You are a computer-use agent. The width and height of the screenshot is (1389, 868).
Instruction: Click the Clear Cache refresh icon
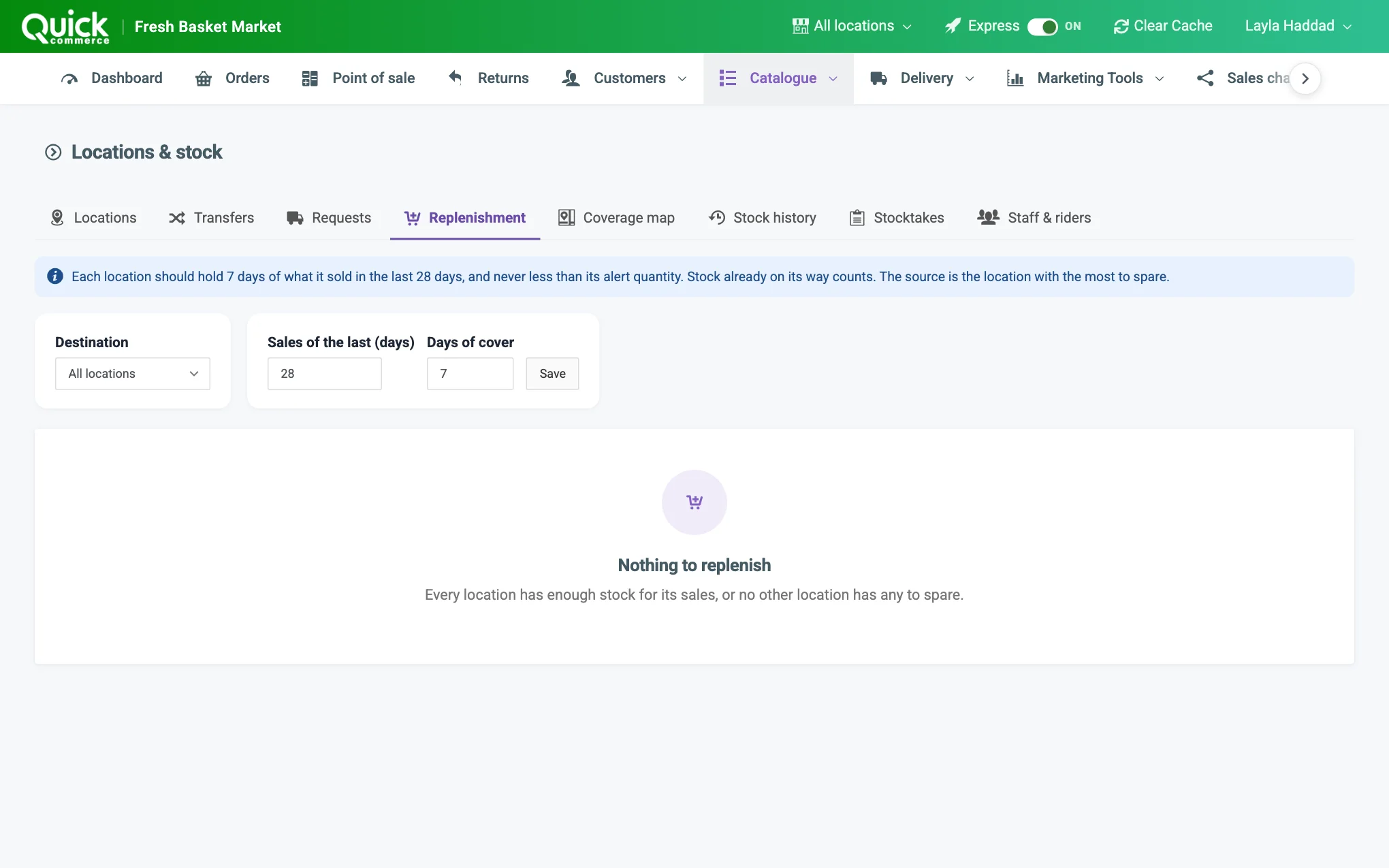pos(1121,27)
